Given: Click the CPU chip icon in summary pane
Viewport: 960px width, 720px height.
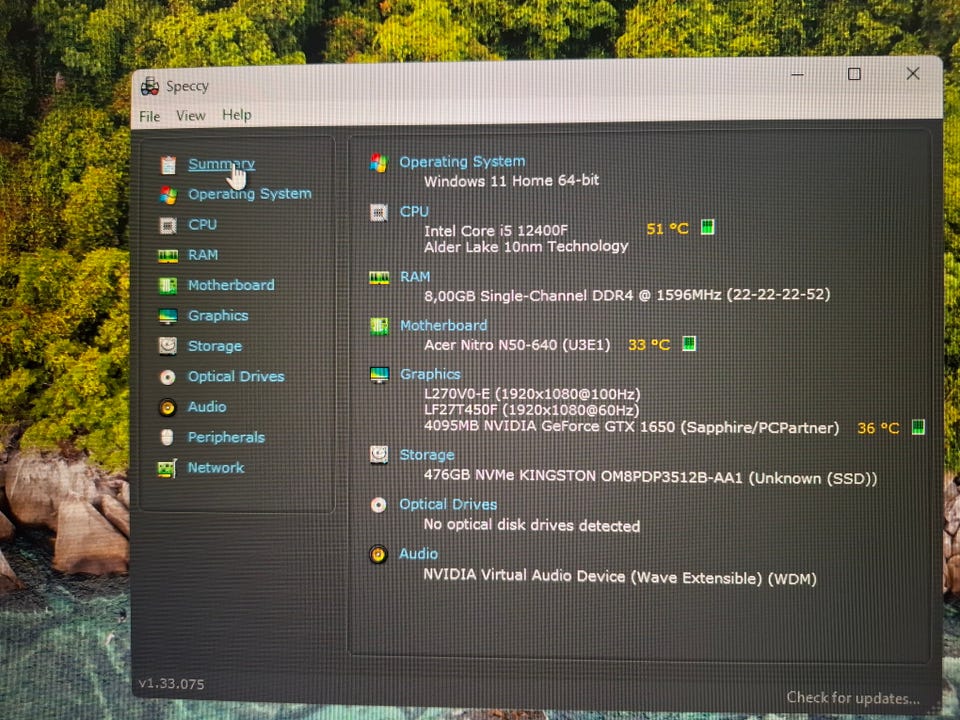Looking at the screenshot, I should point(379,212).
